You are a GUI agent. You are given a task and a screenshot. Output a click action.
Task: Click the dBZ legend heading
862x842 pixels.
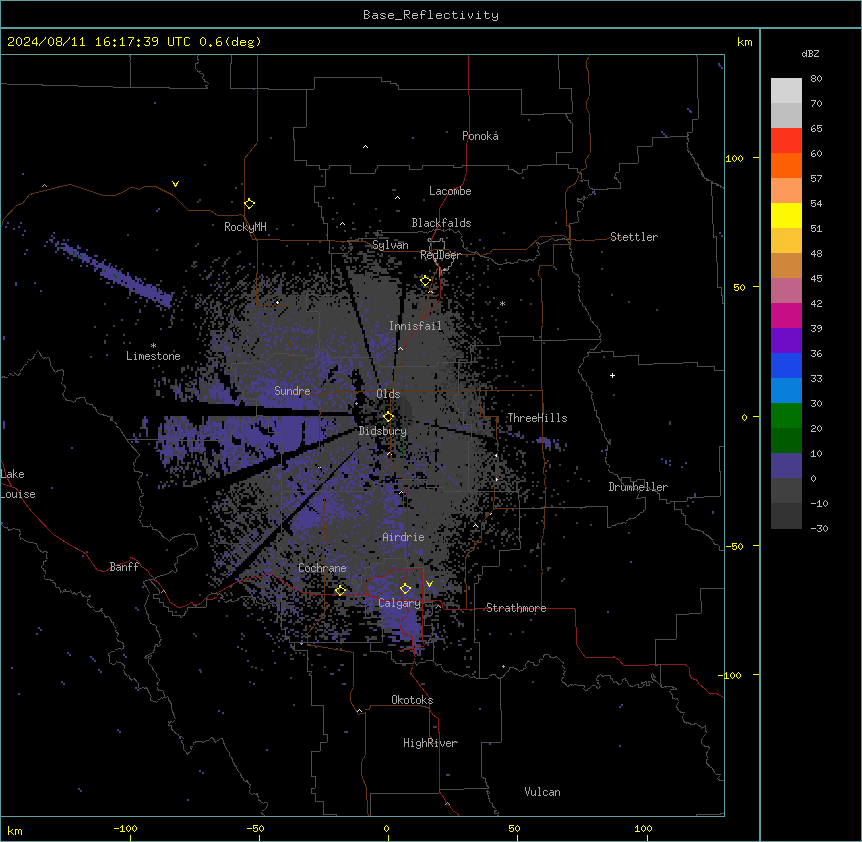pos(810,53)
